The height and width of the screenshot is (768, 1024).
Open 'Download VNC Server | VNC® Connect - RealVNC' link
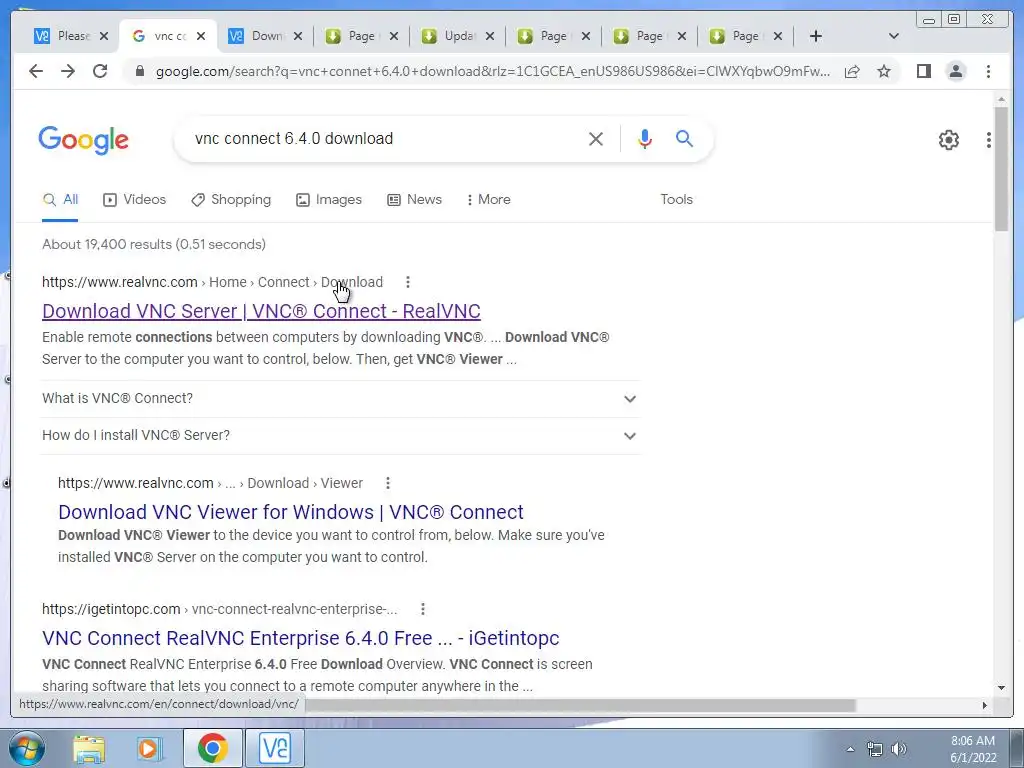261,312
